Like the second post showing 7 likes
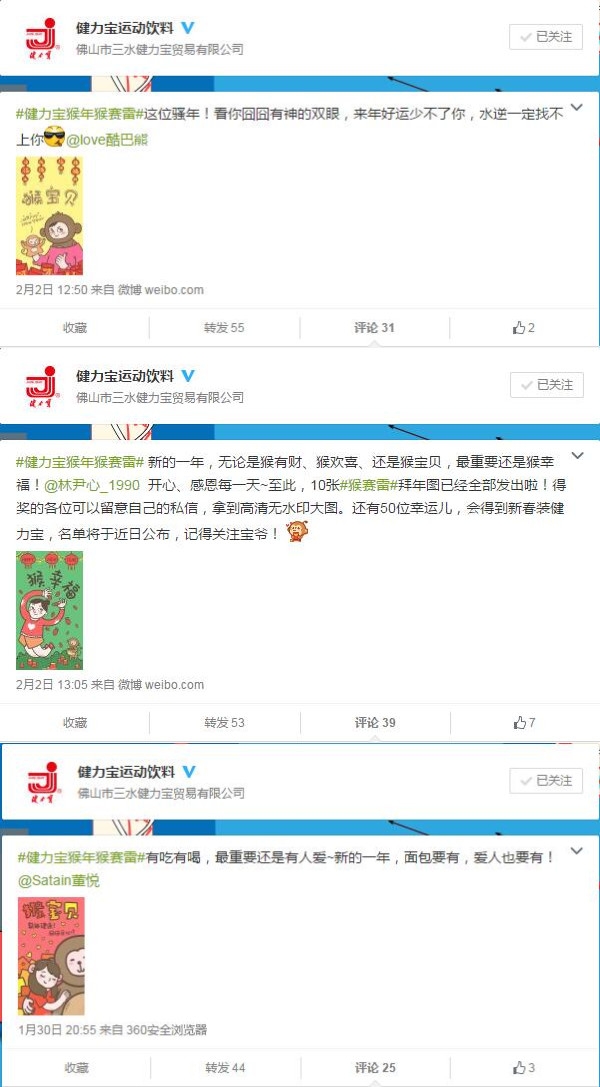Screen dimensions: 600x1087 (x=524, y=723)
